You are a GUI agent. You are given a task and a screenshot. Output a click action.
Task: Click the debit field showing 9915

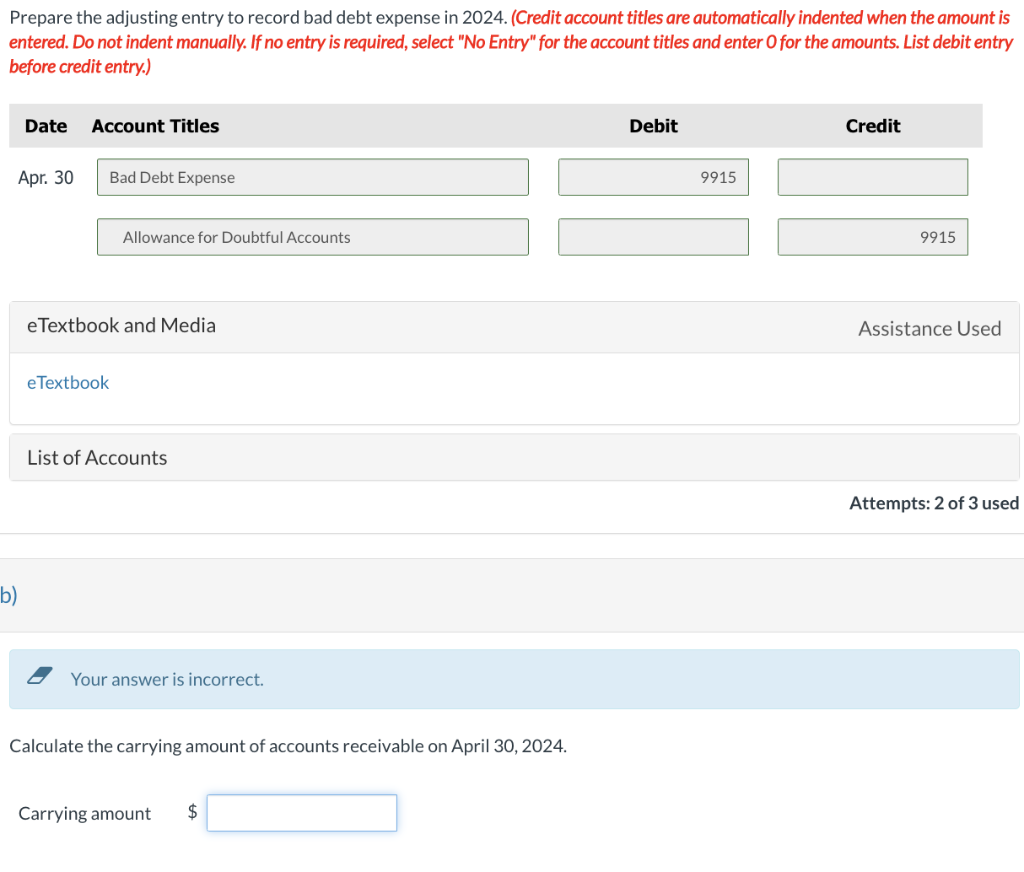[x=653, y=177]
